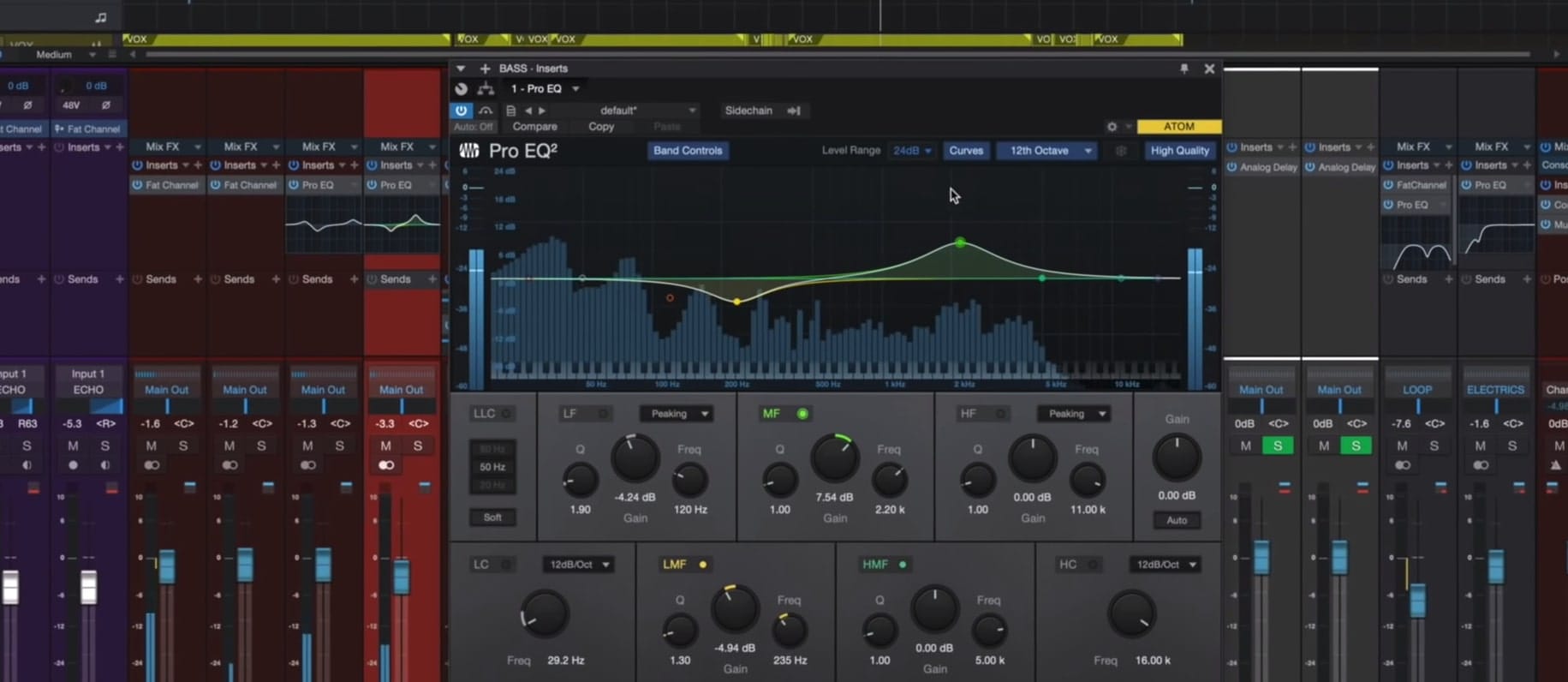Enable the LLC band

[506, 414]
